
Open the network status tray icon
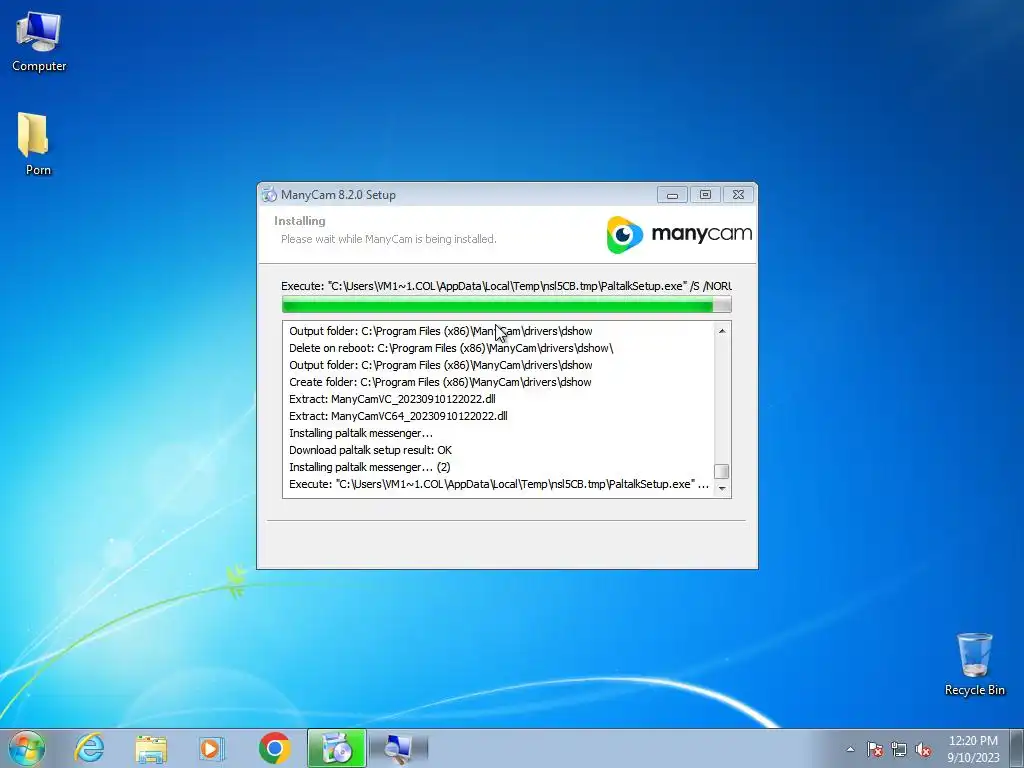(899, 749)
